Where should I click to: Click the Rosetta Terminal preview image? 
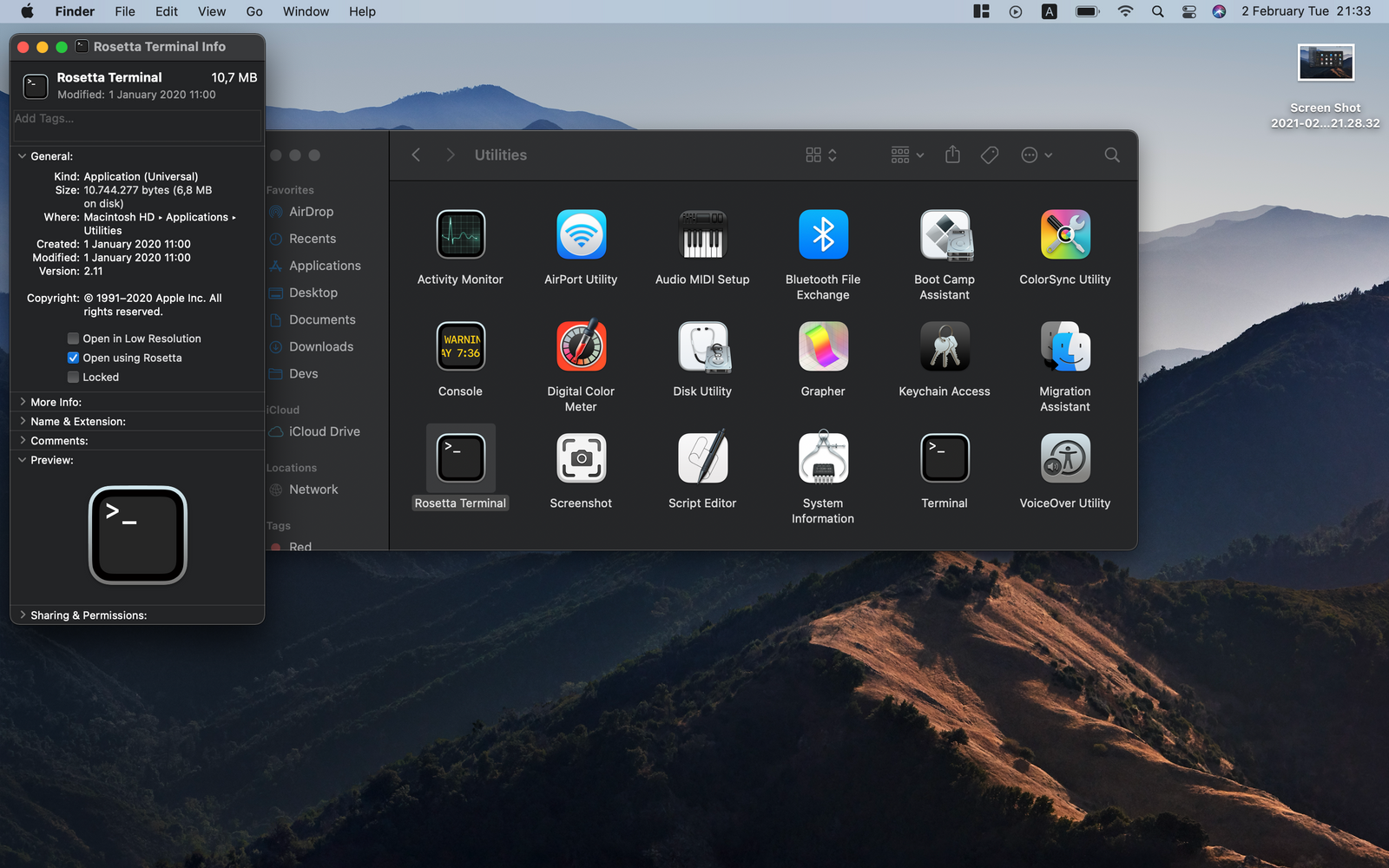click(138, 535)
